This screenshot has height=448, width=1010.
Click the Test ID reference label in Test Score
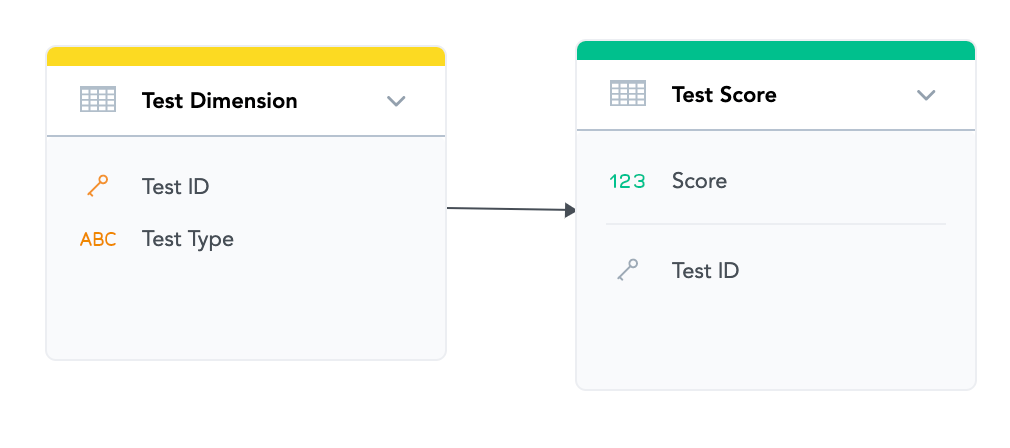pos(705,271)
